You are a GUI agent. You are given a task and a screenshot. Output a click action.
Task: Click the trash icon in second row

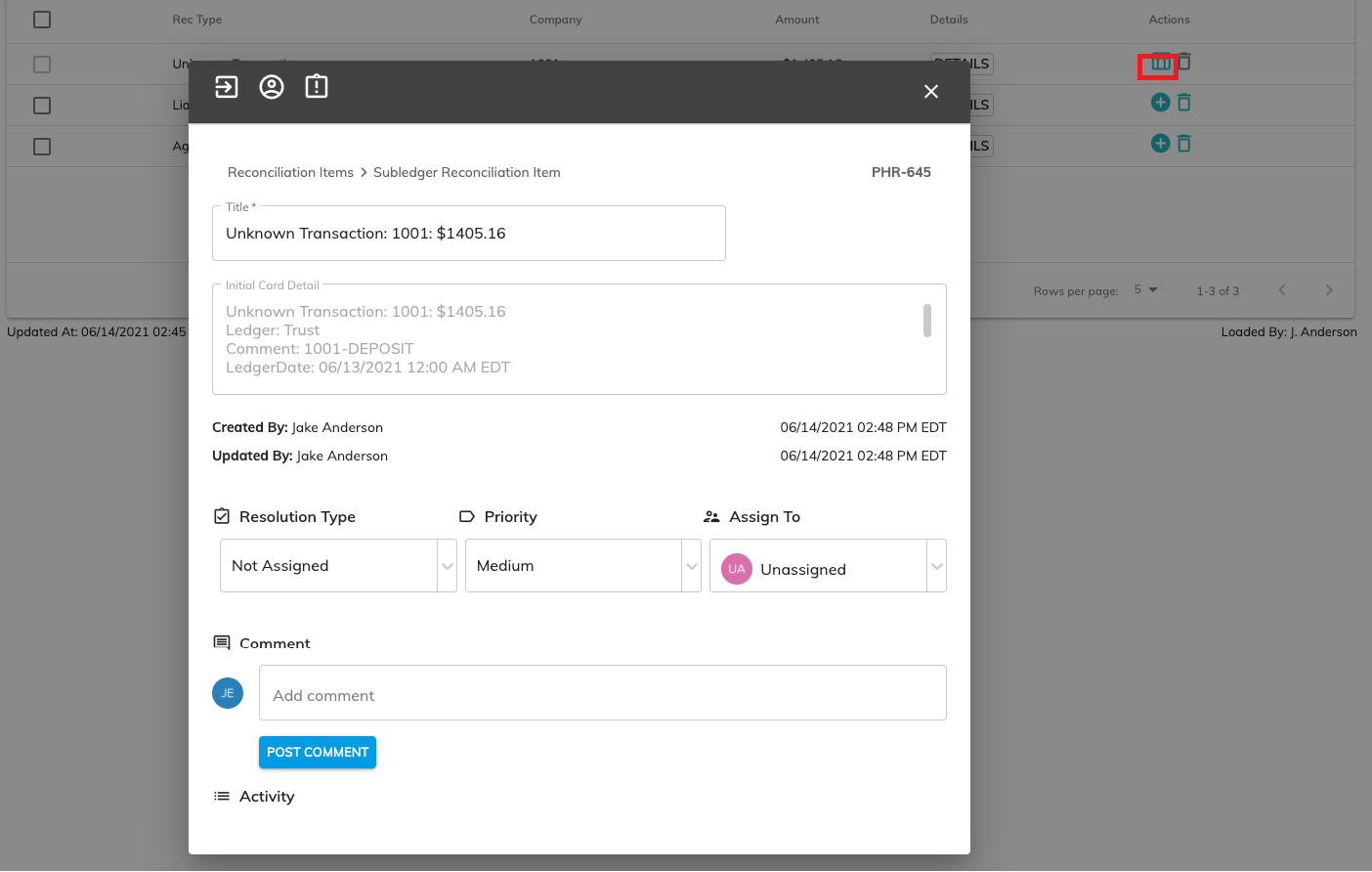[x=1184, y=103]
